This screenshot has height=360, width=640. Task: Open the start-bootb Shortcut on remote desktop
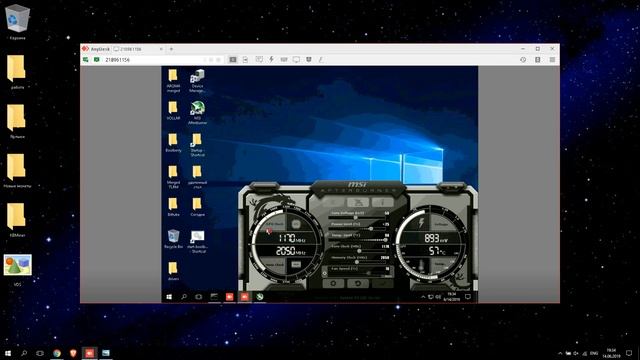coord(198,241)
